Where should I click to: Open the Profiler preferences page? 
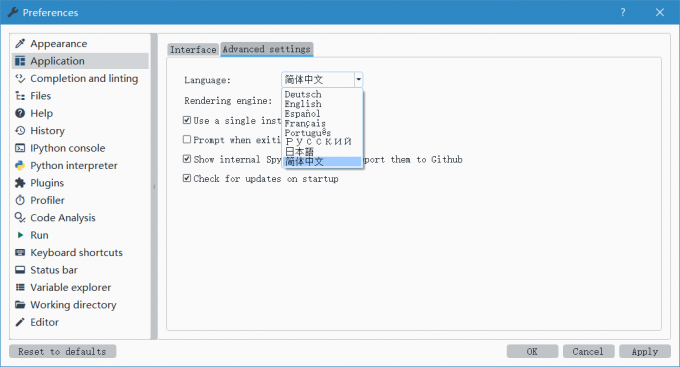[80, 200]
